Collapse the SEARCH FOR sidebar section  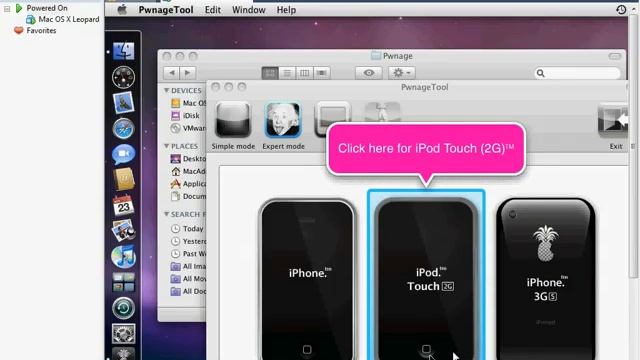click(167, 214)
